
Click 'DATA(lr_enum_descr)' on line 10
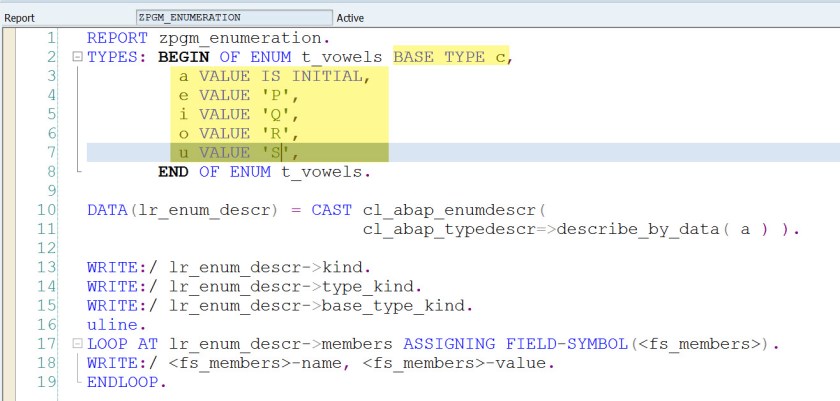[183, 210]
